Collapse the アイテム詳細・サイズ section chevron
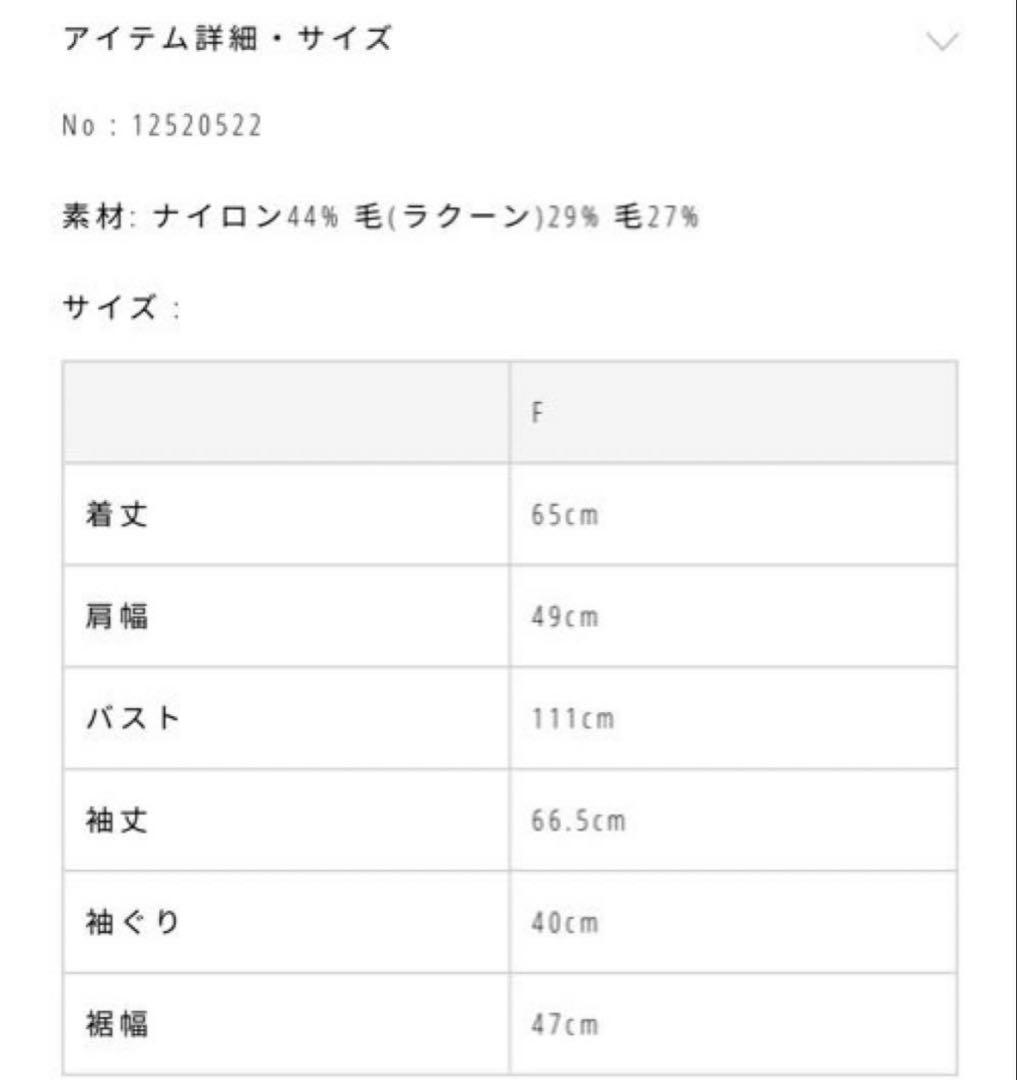This screenshot has height=1080, width=1017. tap(942, 41)
